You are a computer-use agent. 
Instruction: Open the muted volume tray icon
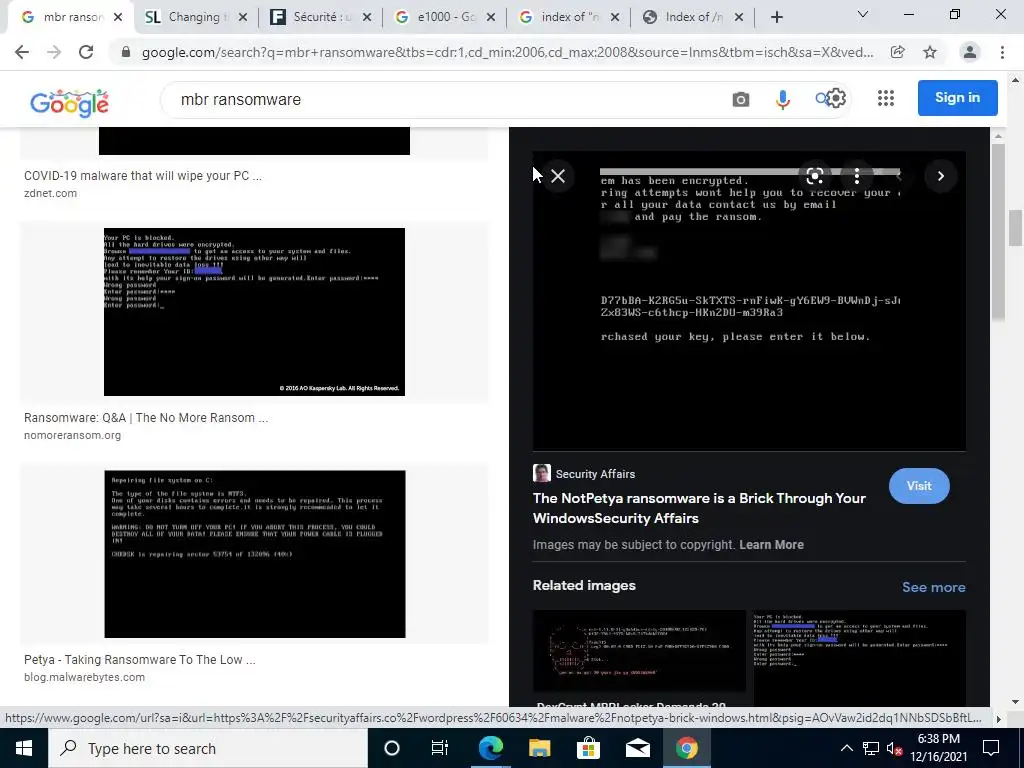(894, 749)
